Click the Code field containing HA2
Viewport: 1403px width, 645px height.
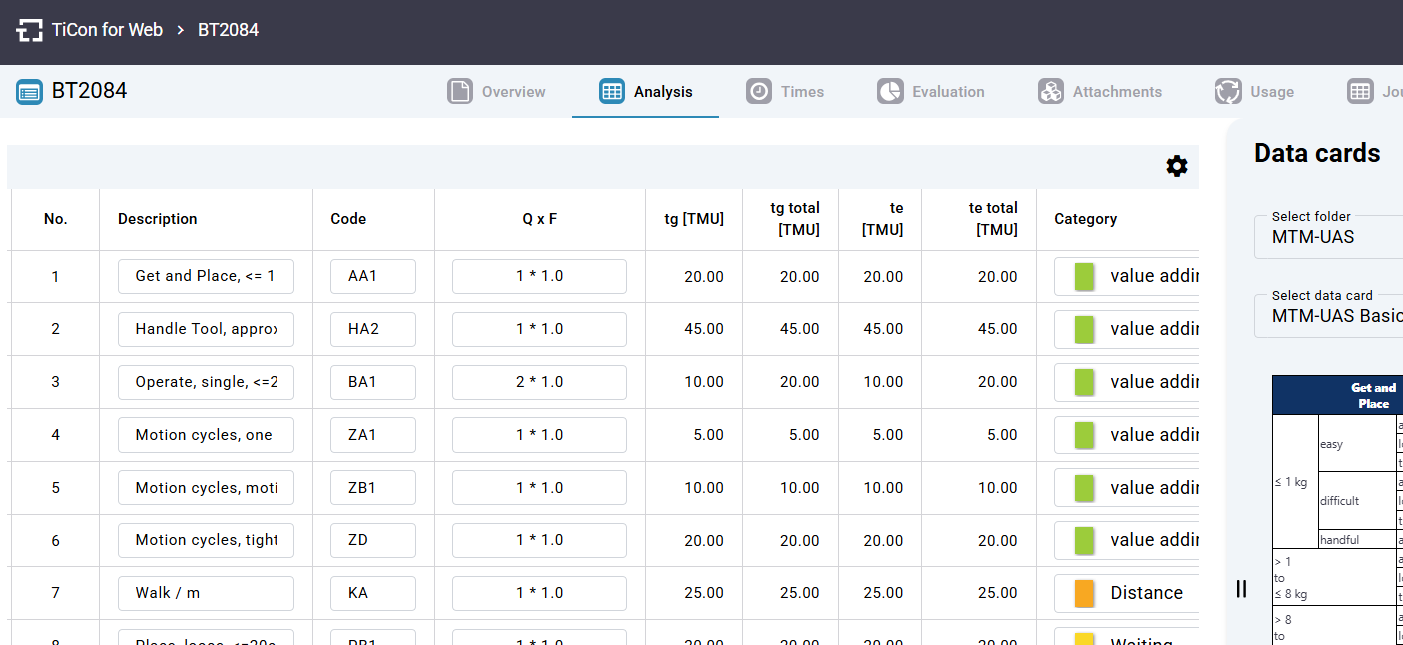coord(372,329)
